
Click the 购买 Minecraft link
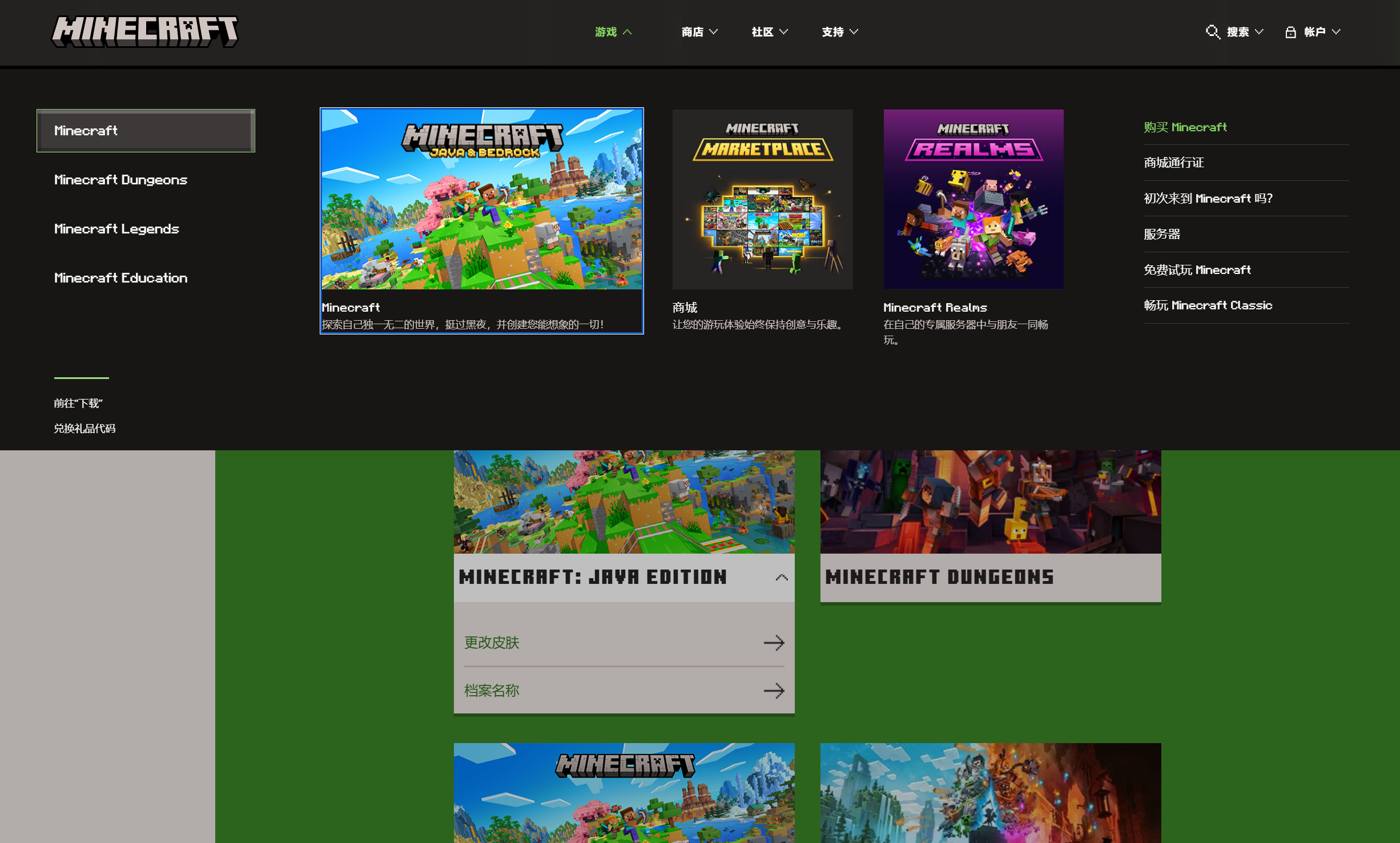click(1185, 127)
